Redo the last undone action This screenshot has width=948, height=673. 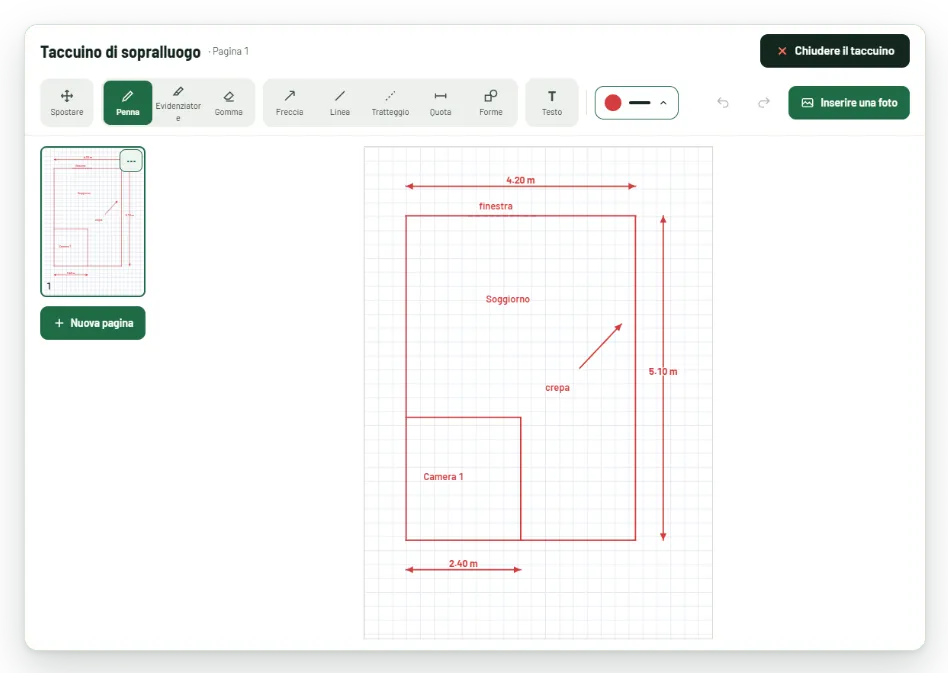(x=764, y=103)
